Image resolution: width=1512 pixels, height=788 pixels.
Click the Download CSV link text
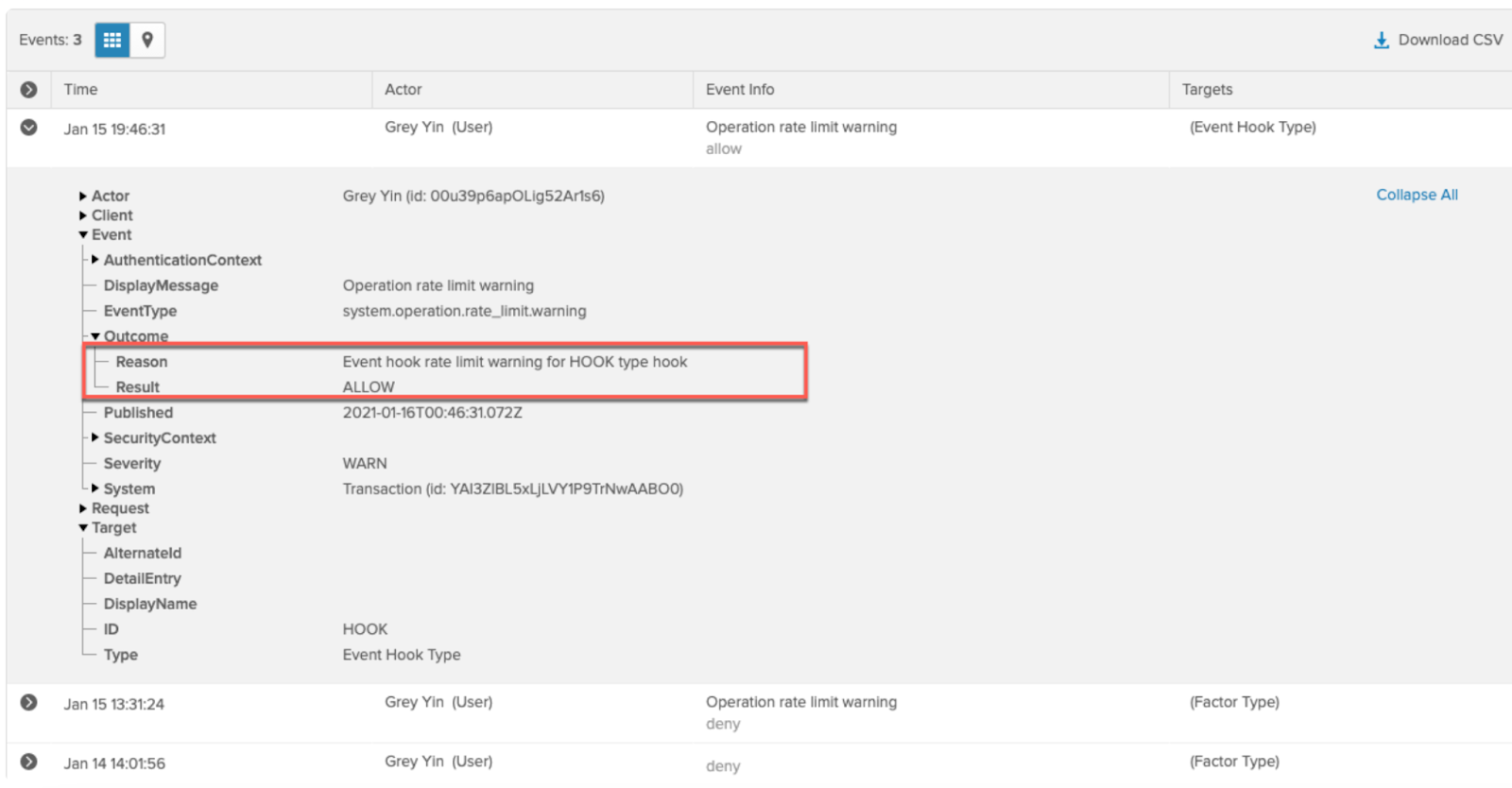(x=1450, y=40)
